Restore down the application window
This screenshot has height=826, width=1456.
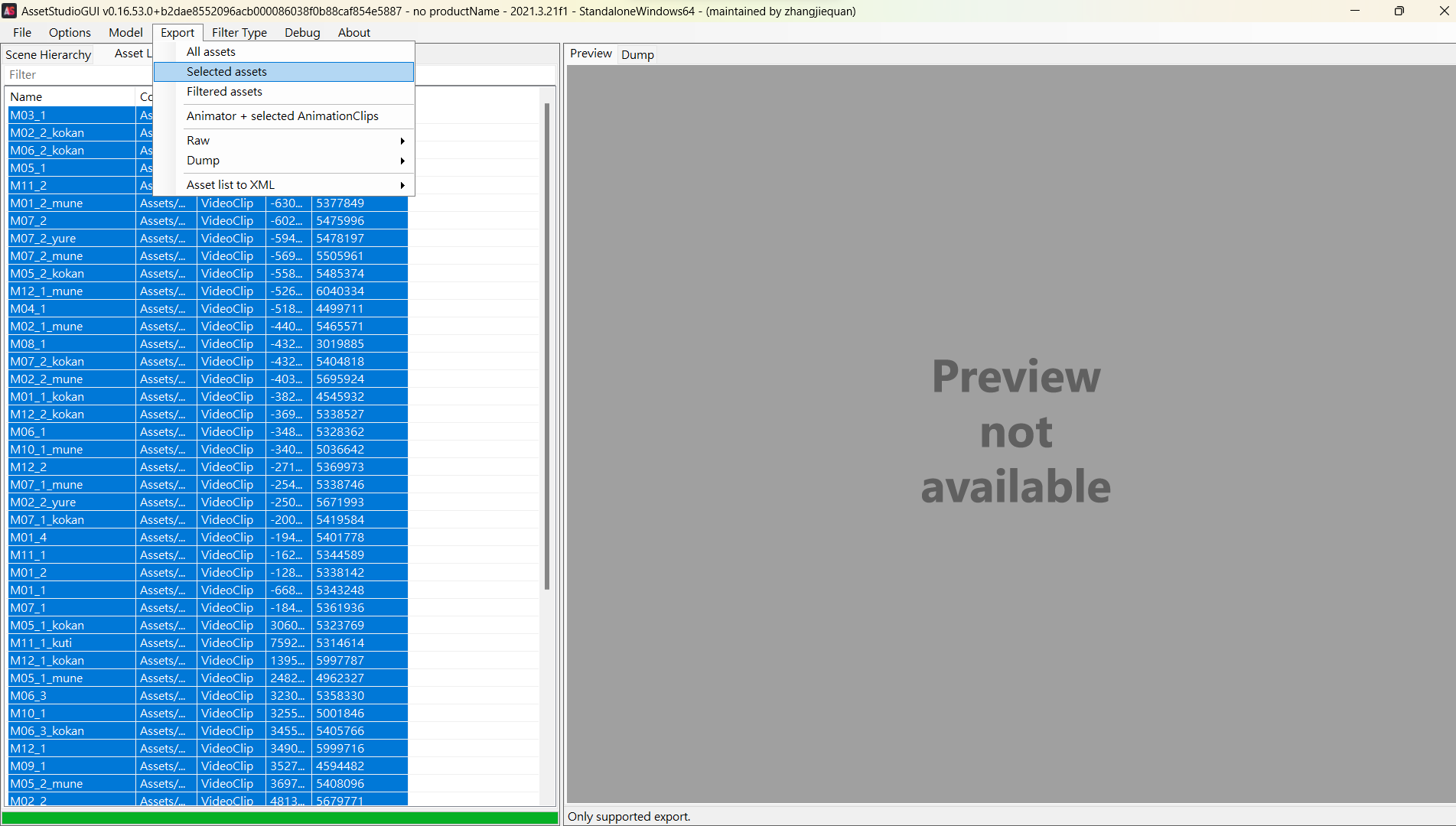pyautogui.click(x=1399, y=11)
